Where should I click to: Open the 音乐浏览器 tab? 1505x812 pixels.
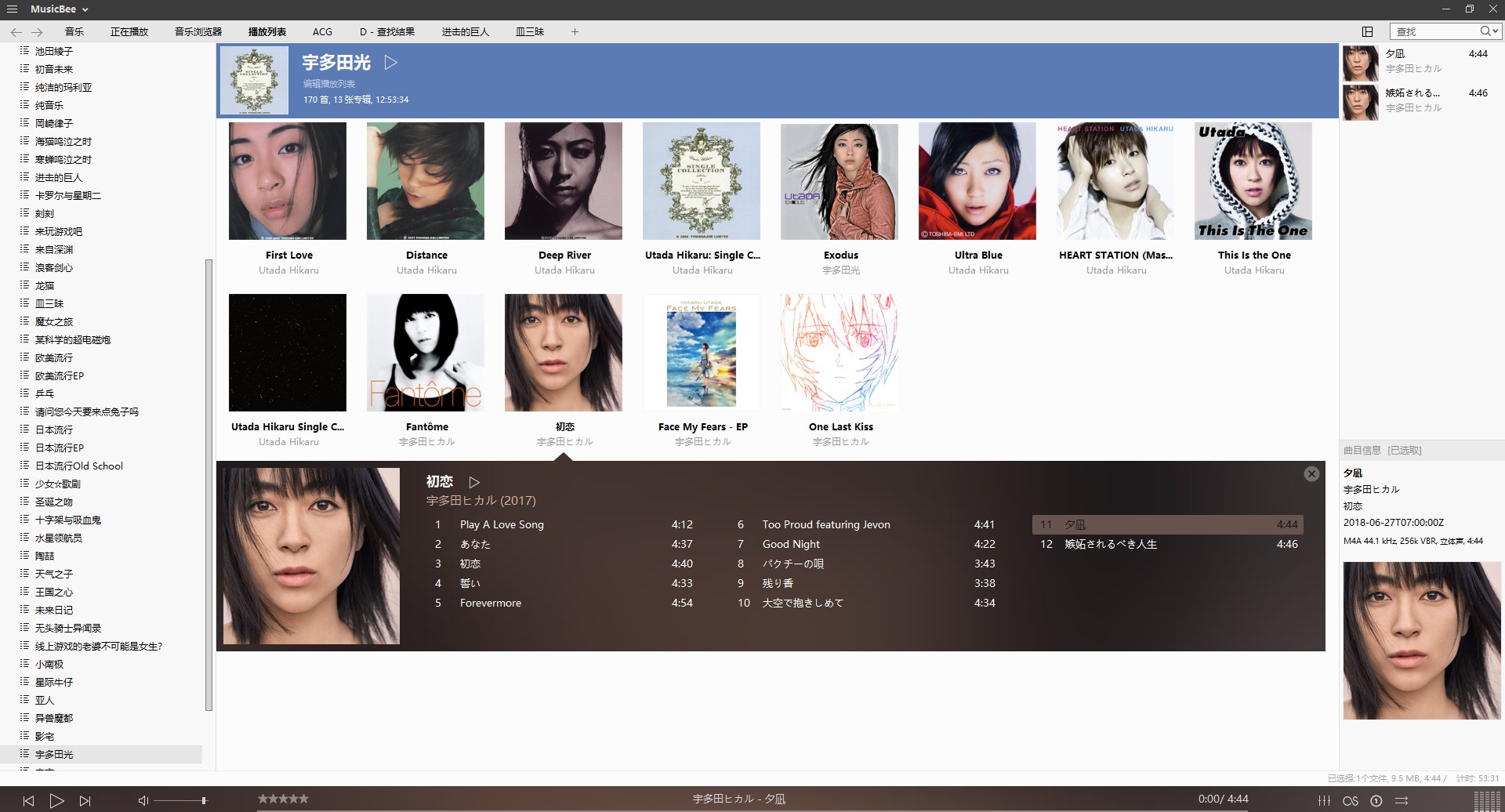(x=198, y=32)
